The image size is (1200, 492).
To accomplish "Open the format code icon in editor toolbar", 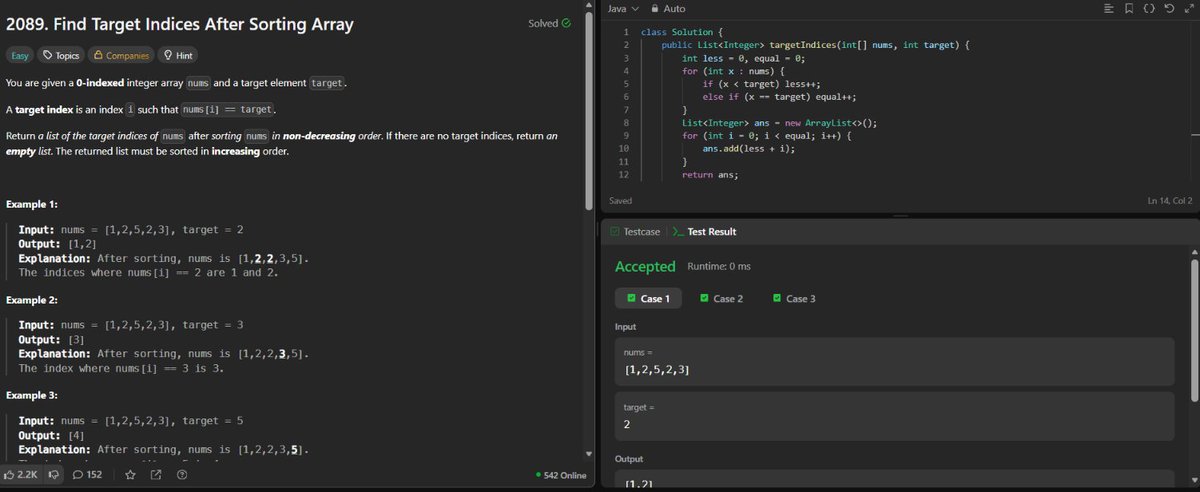I will tap(1108, 8).
